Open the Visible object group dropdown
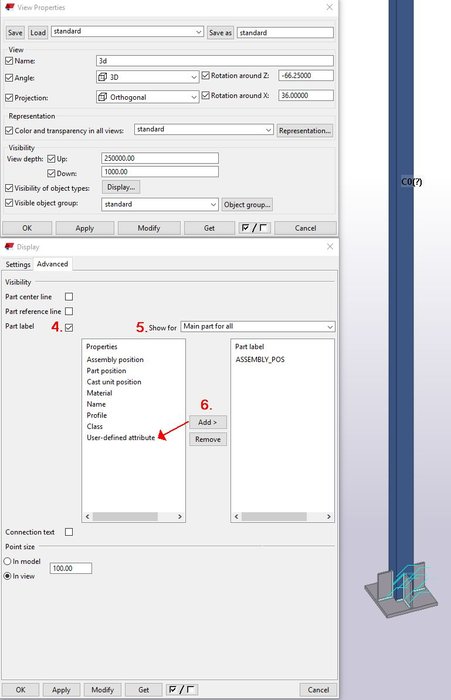This screenshot has height=700, width=451. point(159,204)
